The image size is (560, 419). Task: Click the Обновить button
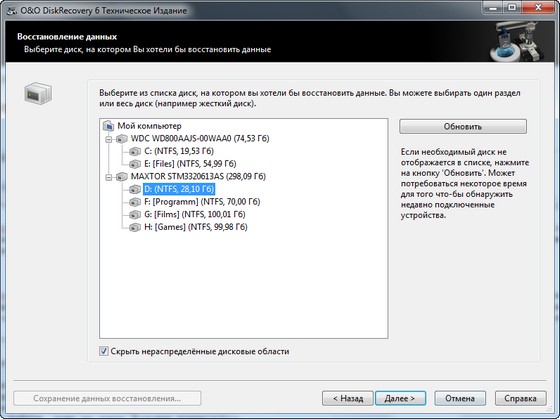[x=463, y=127]
